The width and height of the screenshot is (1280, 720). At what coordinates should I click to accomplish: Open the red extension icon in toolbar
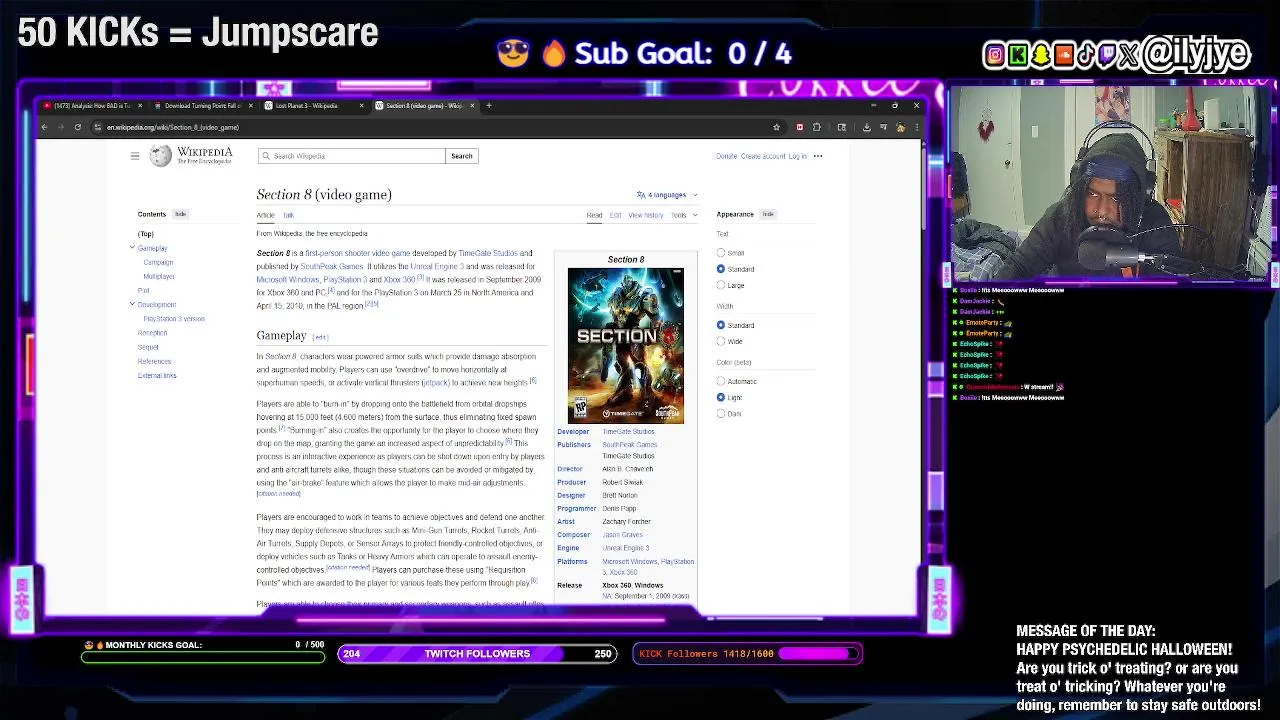[x=799, y=127]
